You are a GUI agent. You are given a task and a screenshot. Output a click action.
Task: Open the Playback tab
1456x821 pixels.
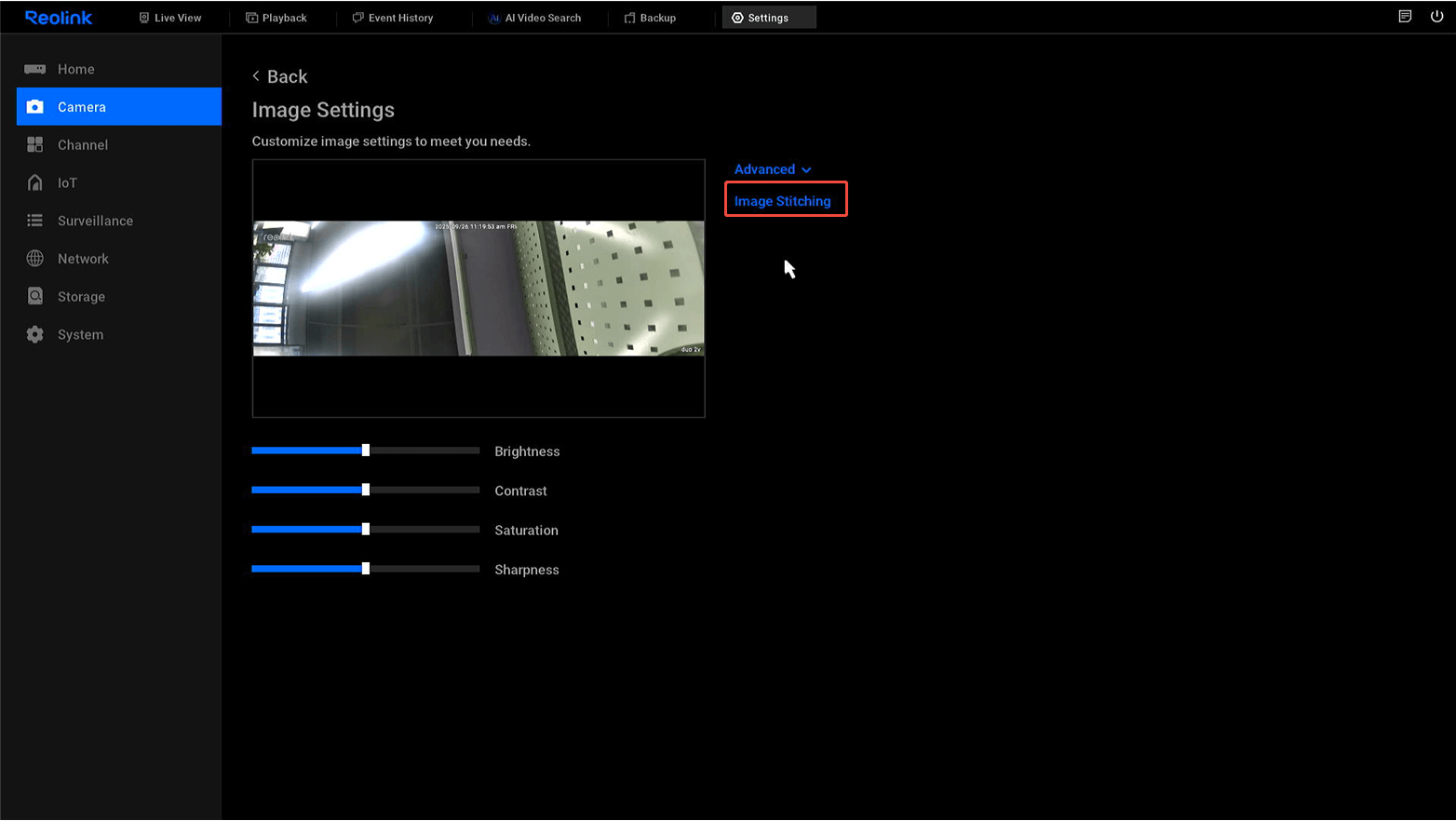tap(276, 18)
